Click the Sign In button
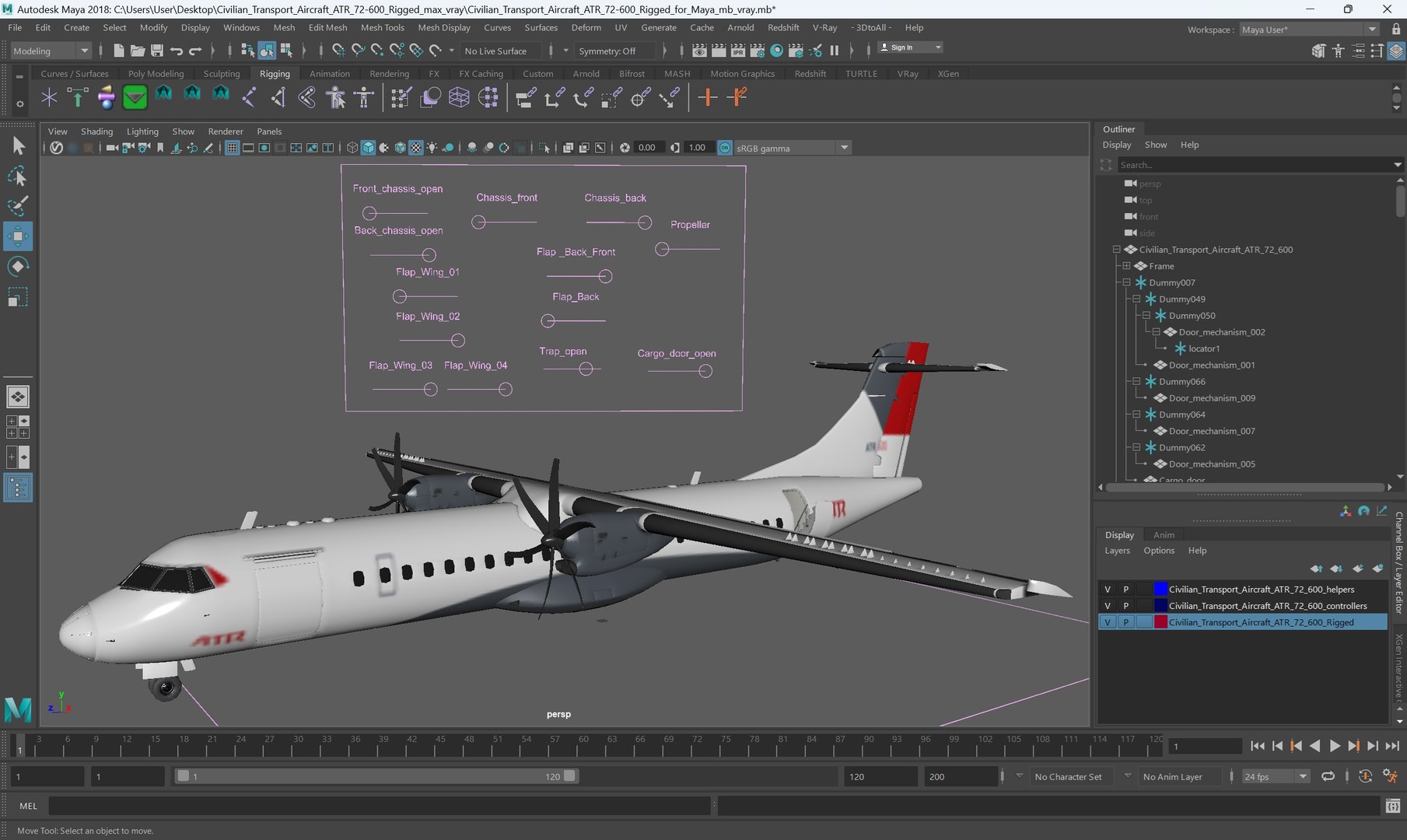Viewport: 1407px width, 840px height. [x=910, y=47]
